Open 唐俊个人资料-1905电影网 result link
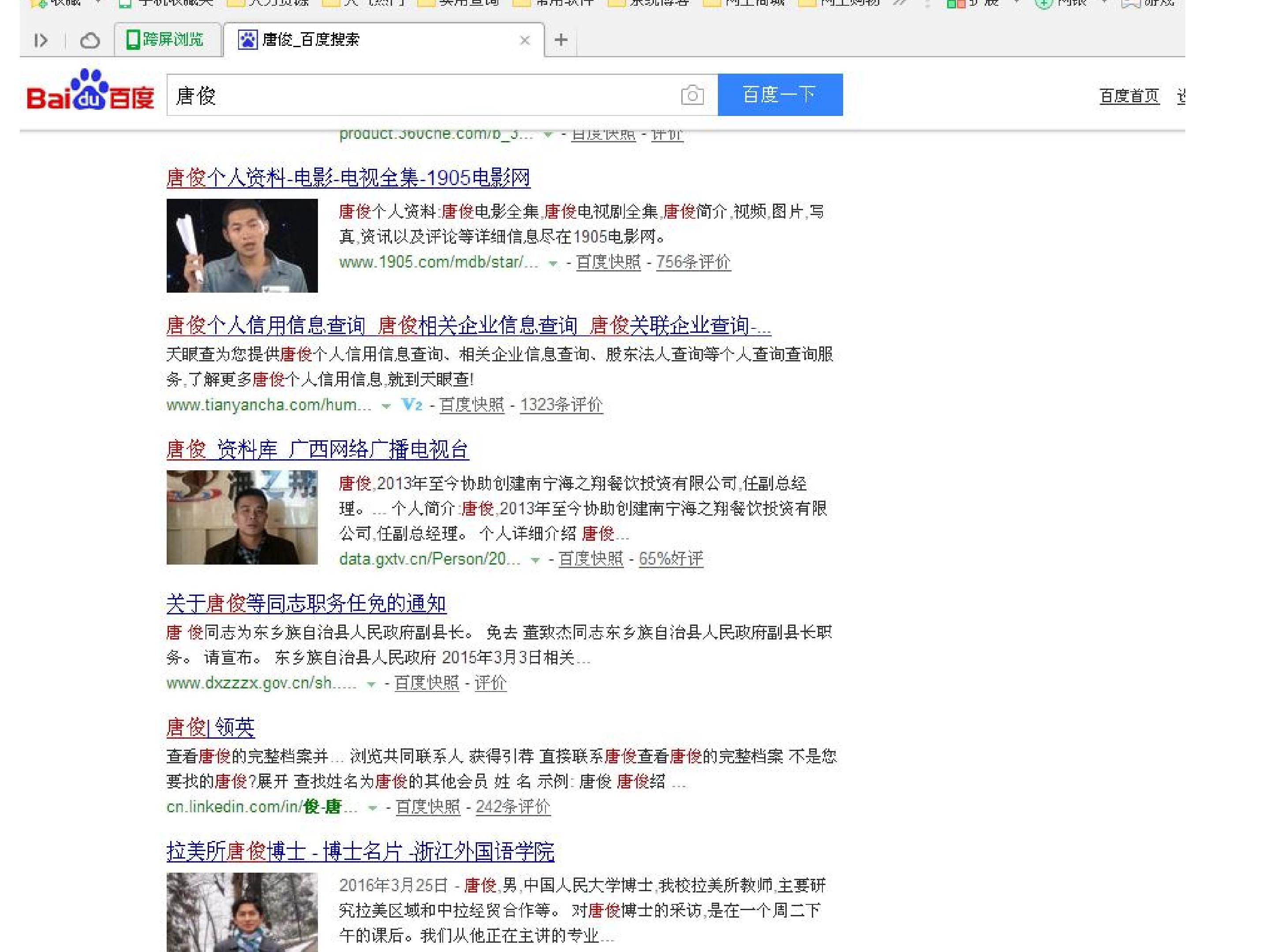The image size is (1270, 952). click(348, 178)
